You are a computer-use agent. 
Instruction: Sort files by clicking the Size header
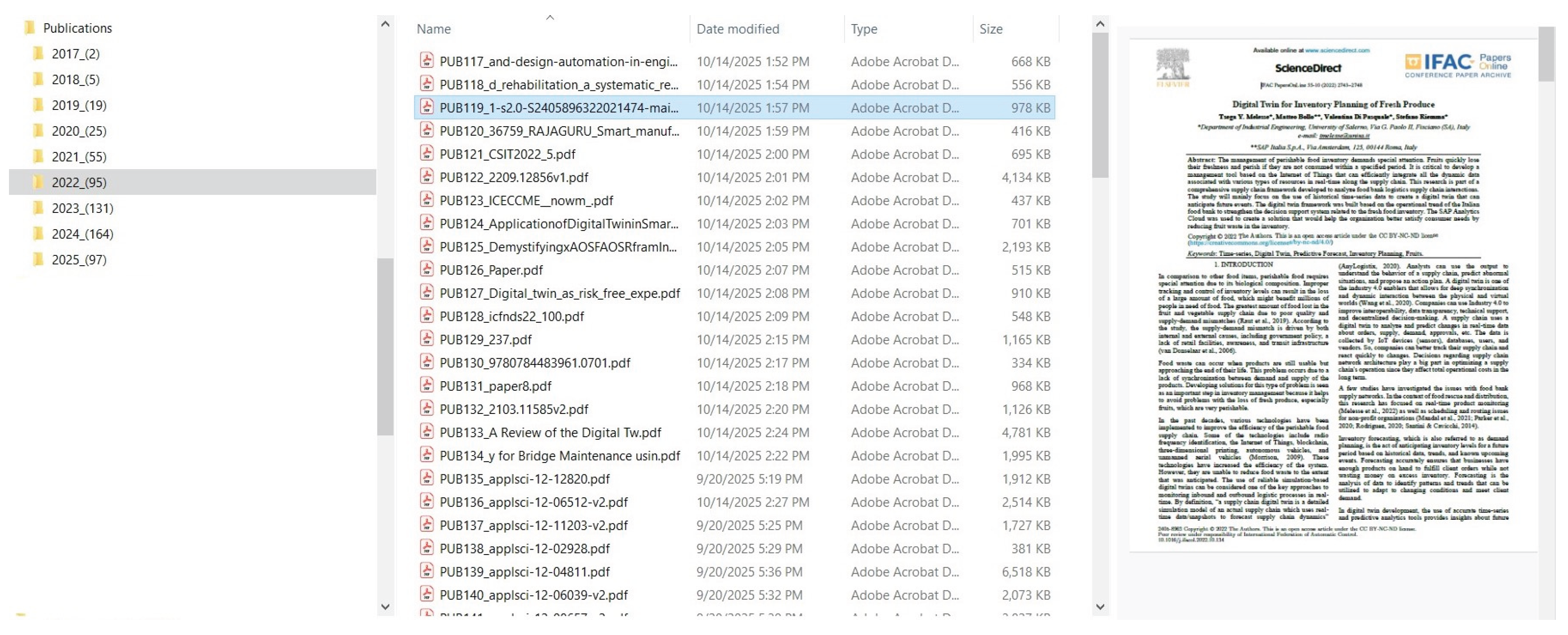coord(991,29)
